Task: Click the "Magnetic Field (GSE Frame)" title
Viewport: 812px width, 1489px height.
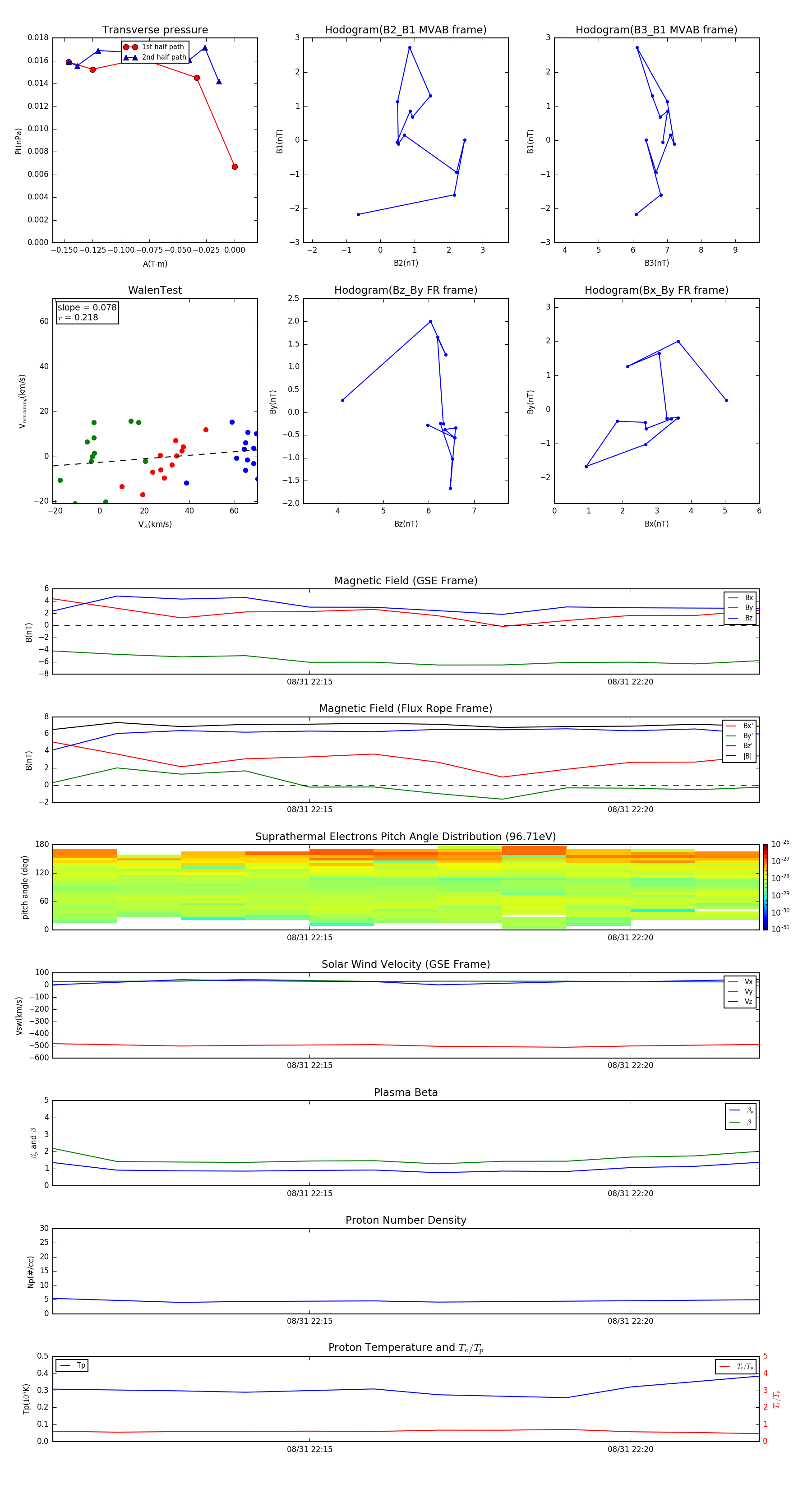Action: click(x=406, y=581)
